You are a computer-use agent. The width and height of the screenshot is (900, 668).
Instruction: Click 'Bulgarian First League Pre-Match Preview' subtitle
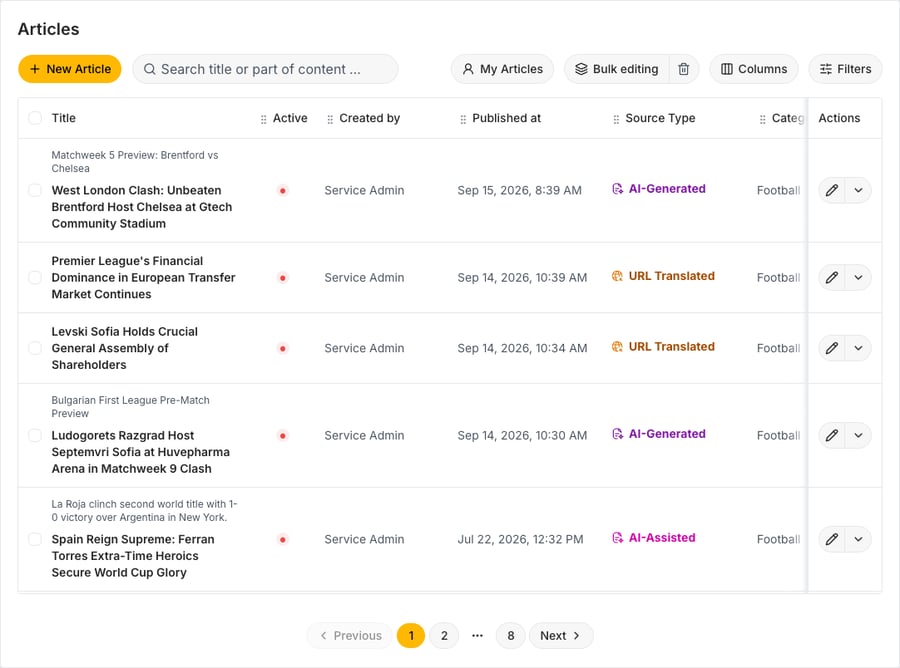coord(130,407)
